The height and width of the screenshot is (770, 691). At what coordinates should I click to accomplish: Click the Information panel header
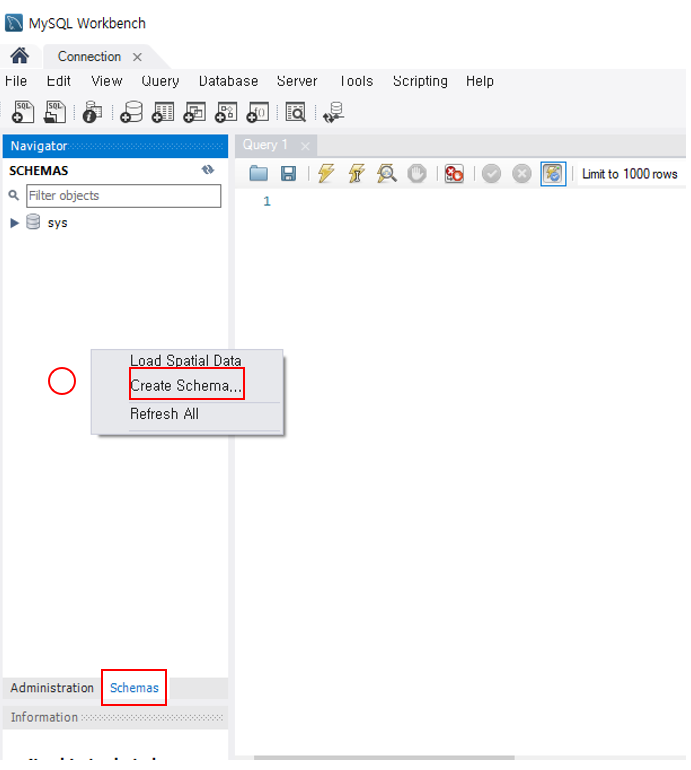(x=115, y=717)
